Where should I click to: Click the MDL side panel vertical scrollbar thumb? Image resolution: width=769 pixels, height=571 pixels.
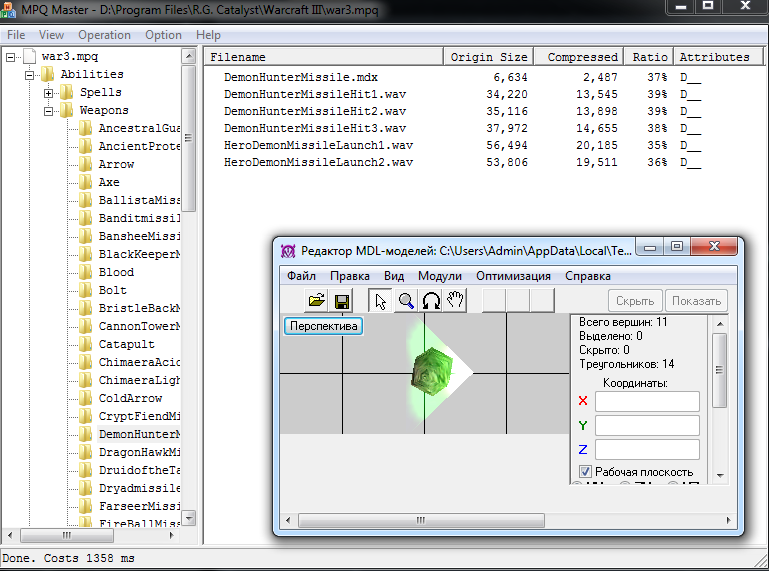pos(719,370)
